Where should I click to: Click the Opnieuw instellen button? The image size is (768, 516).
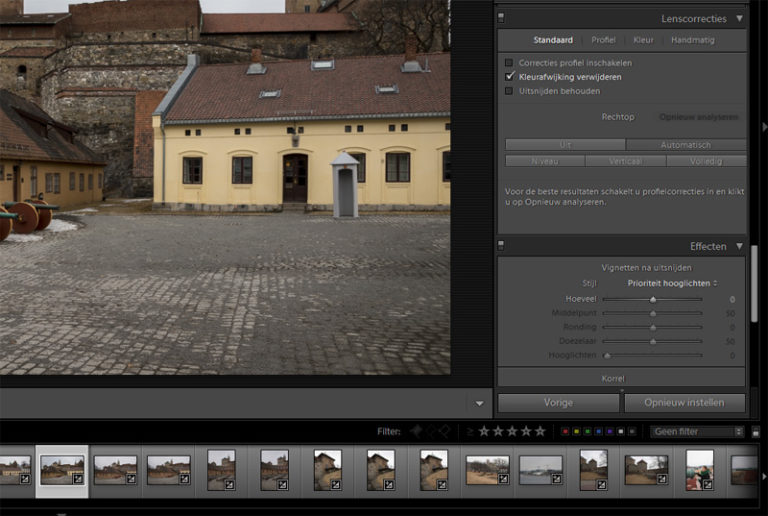click(x=684, y=402)
